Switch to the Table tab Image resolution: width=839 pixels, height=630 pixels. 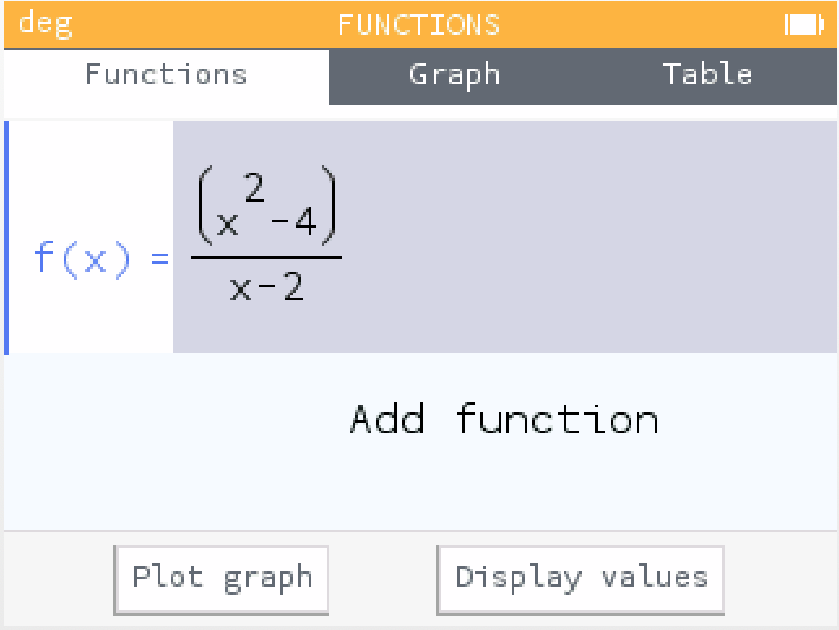(x=708, y=74)
